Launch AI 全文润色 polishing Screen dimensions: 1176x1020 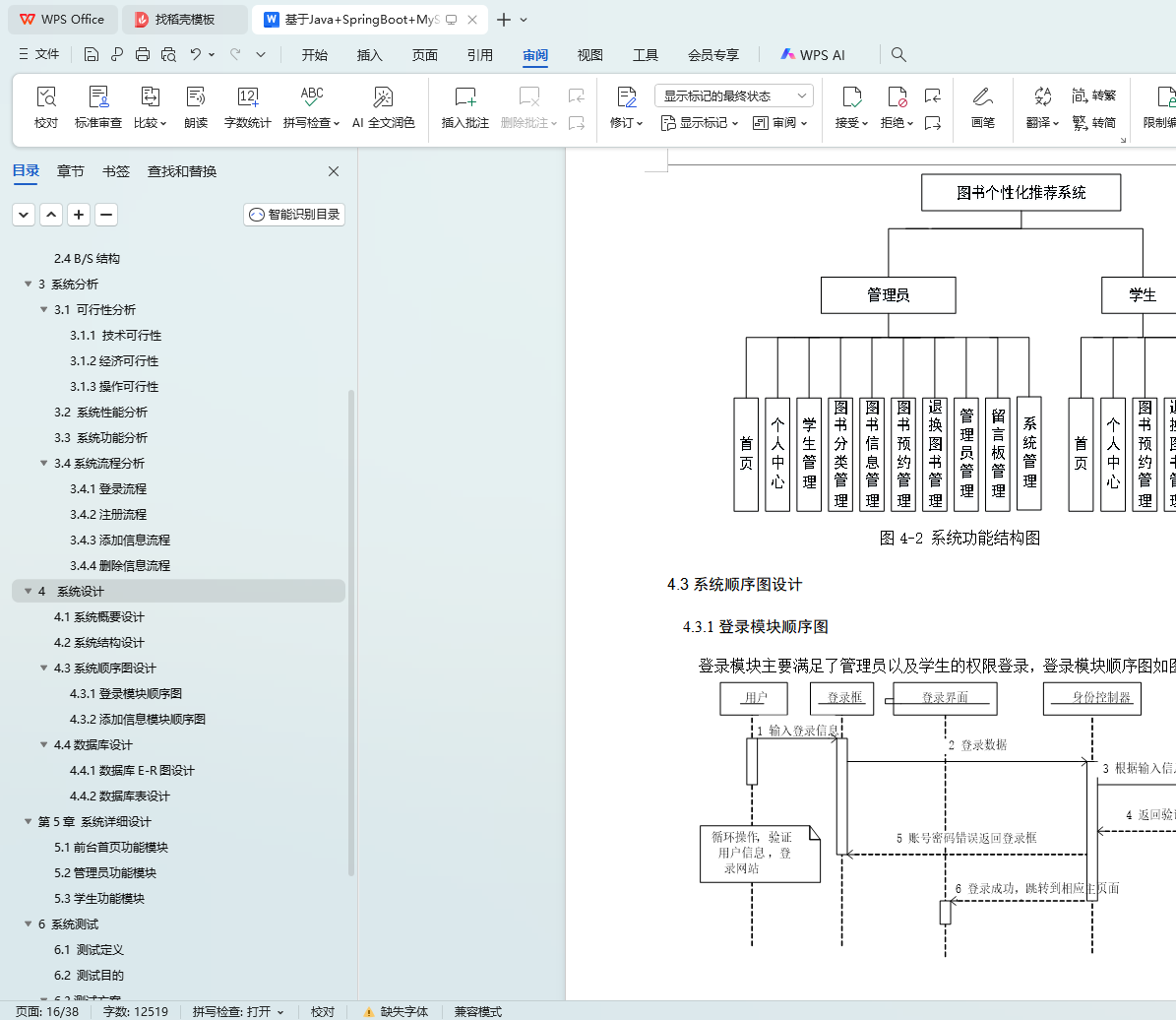(x=383, y=107)
